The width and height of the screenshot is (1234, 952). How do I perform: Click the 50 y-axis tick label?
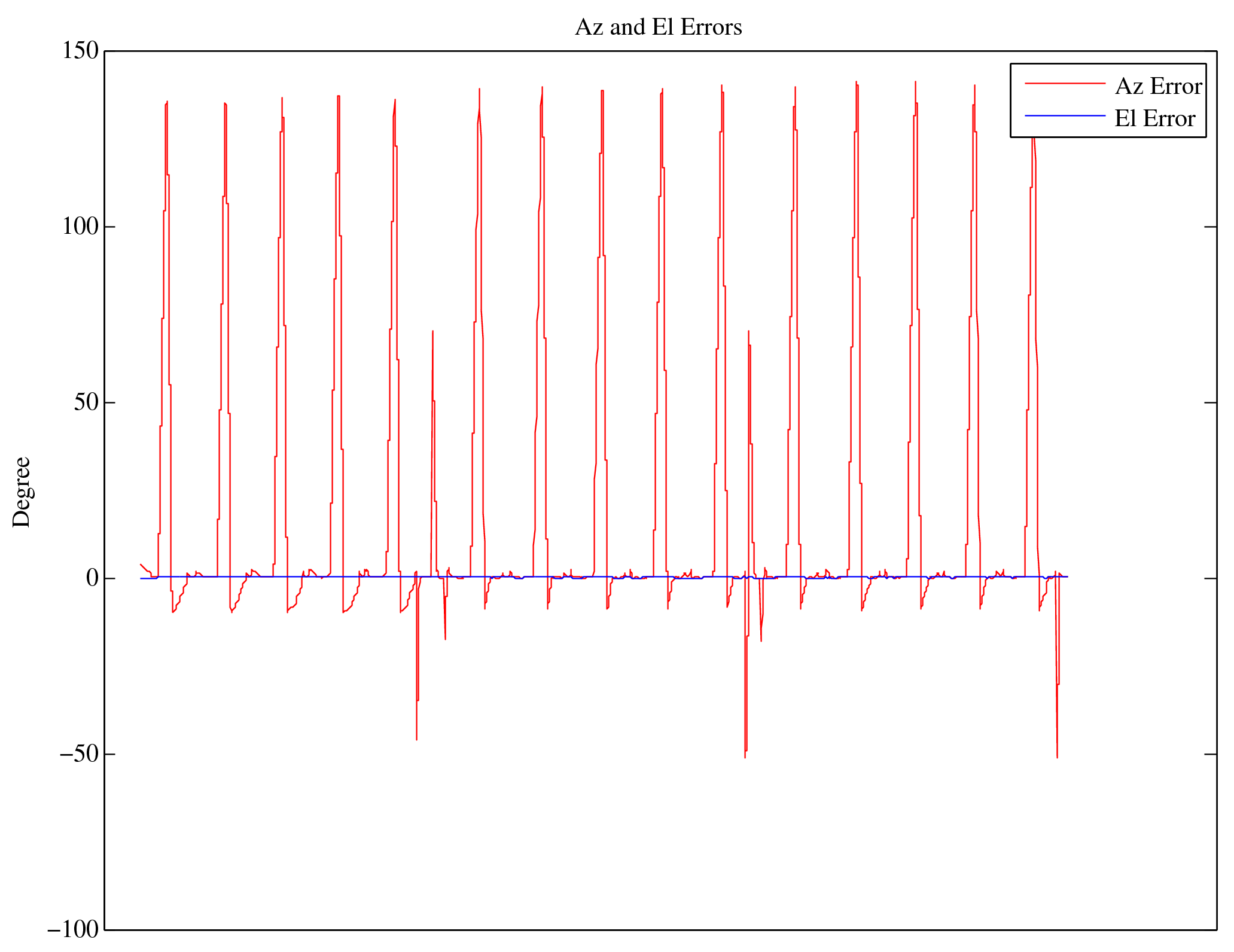pos(86,402)
